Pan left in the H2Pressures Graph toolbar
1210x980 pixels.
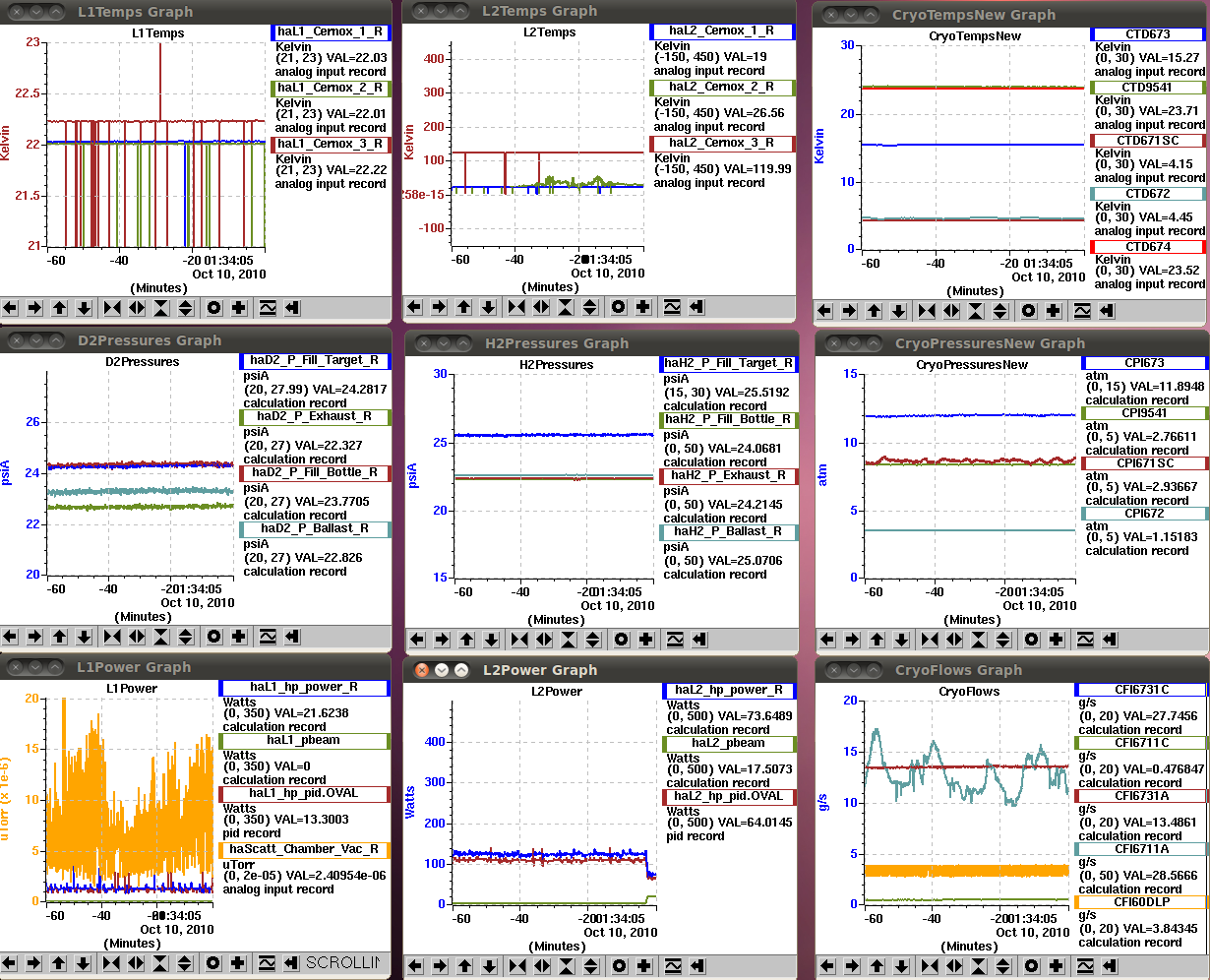[x=418, y=640]
